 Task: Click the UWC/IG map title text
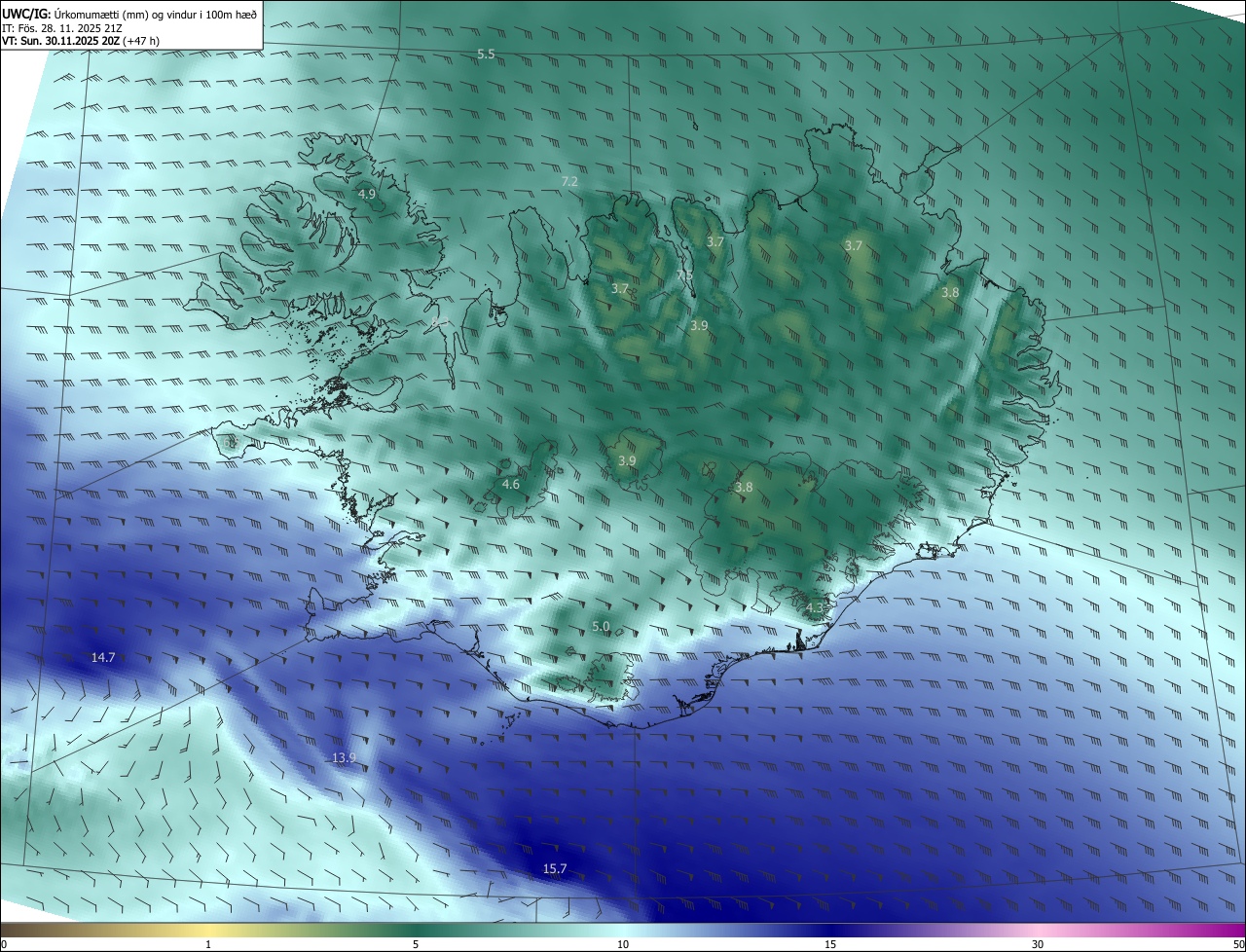[129, 13]
